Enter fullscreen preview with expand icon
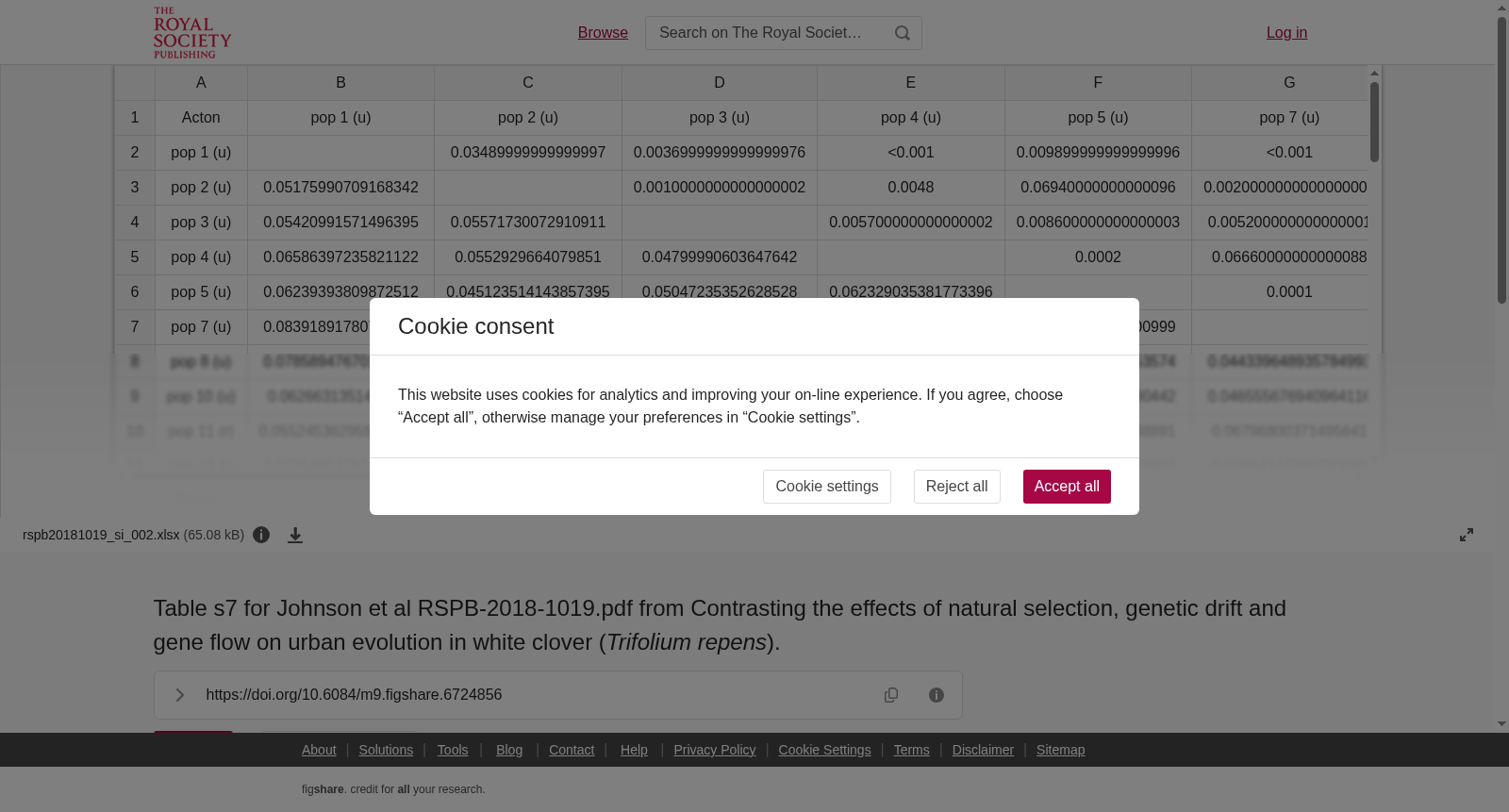1509x812 pixels. 1467,535
